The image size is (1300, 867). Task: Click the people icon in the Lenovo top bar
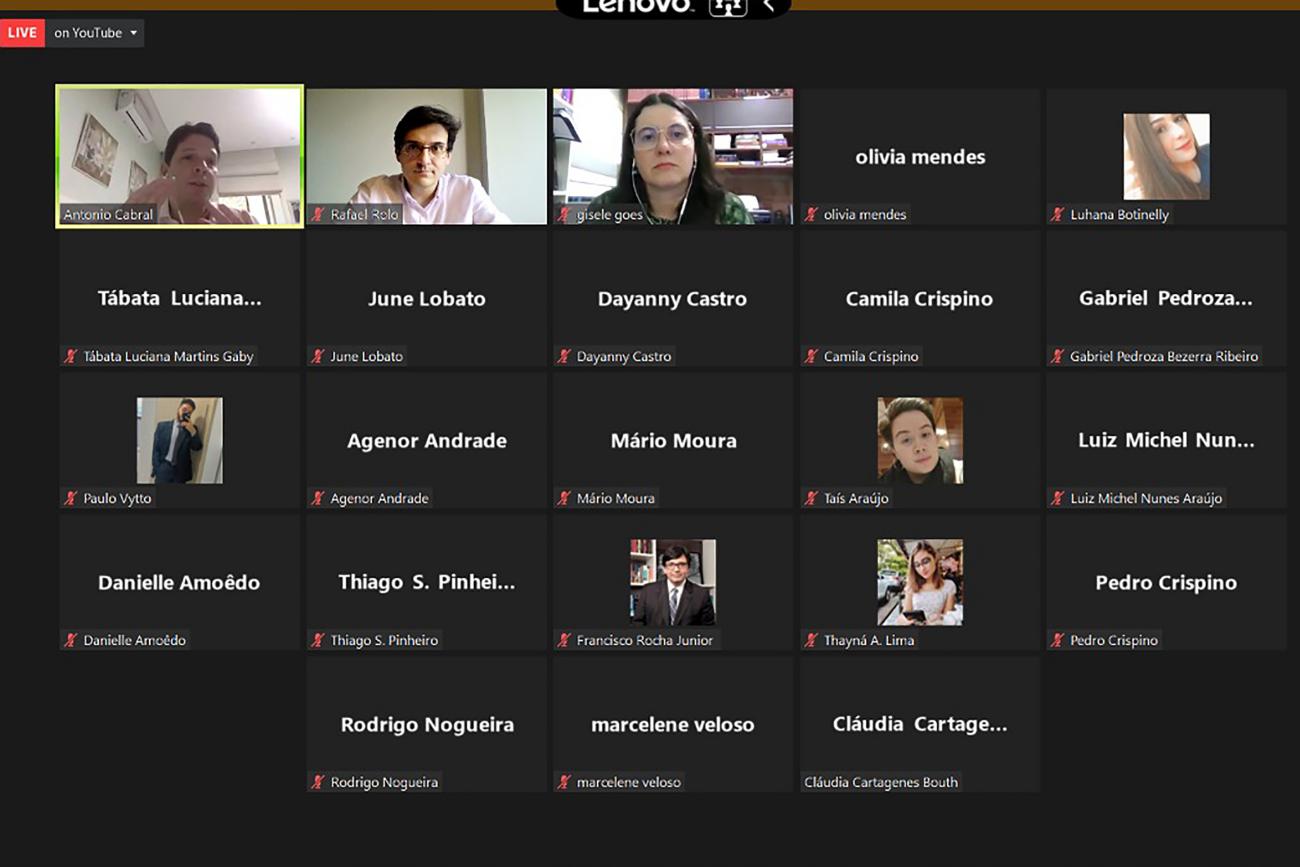click(x=728, y=6)
